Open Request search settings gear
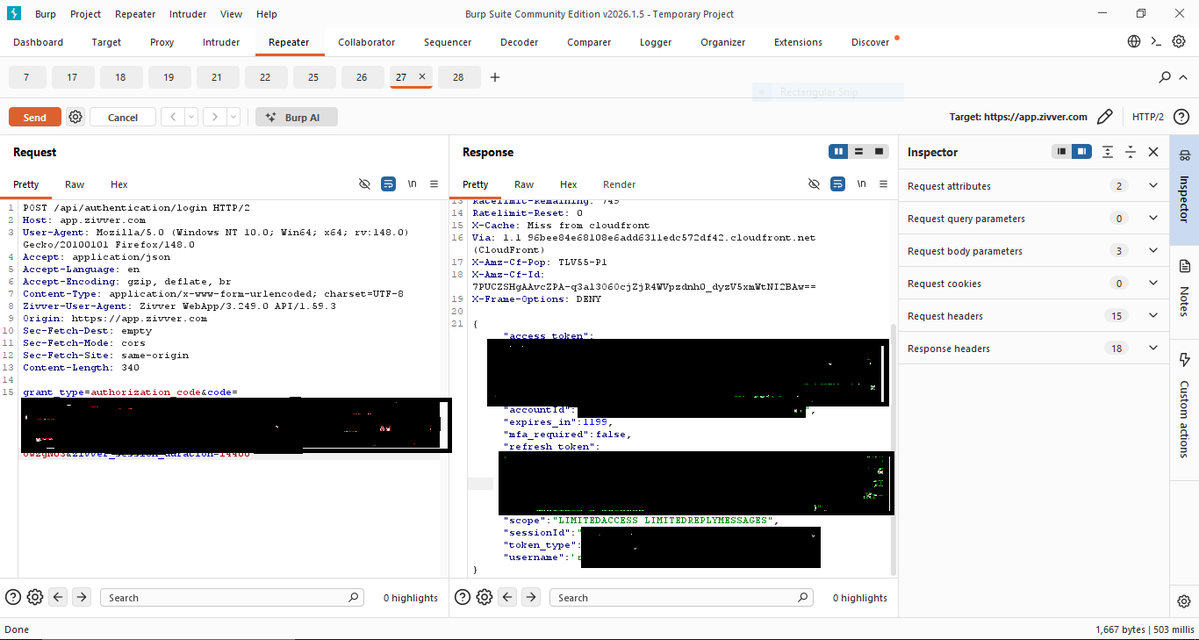The height and width of the screenshot is (640, 1199). [34, 597]
